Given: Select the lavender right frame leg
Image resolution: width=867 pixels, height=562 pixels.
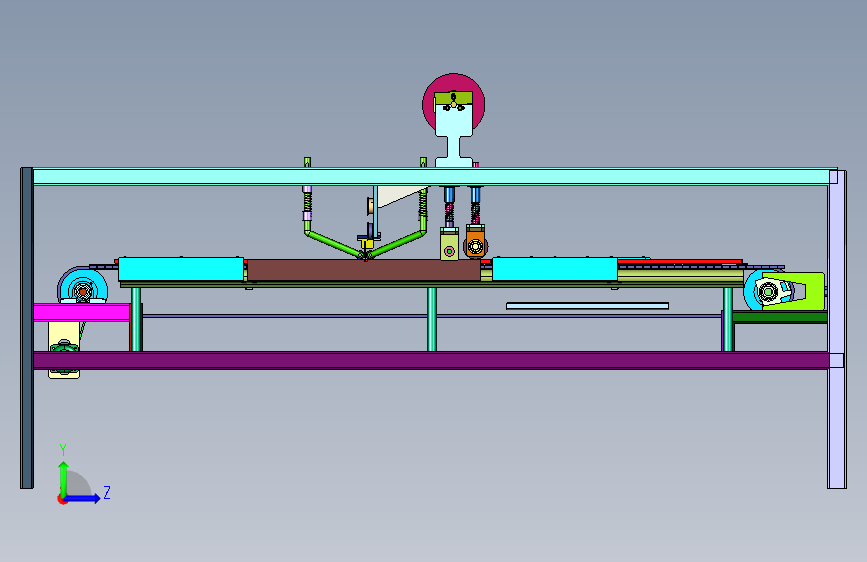Looking at the screenshot, I should [837, 329].
